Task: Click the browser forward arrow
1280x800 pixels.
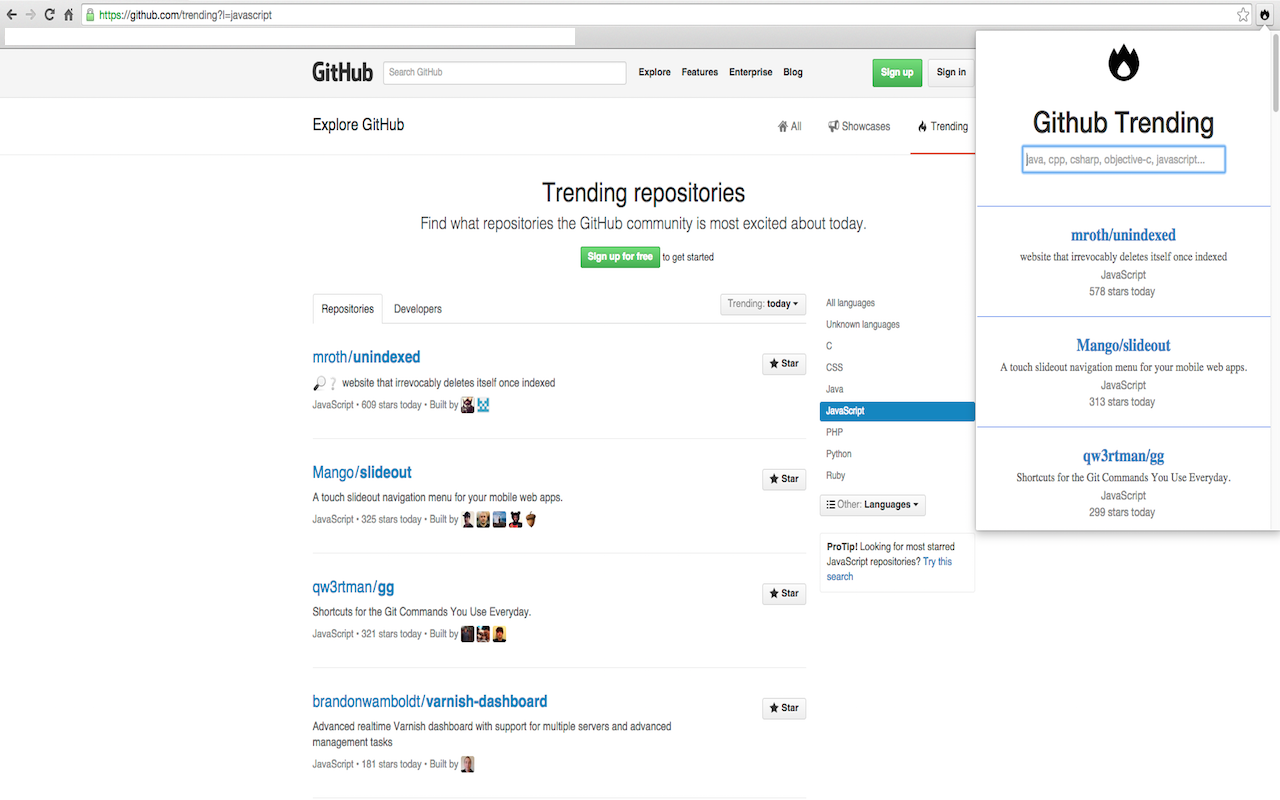Action: click(x=30, y=15)
